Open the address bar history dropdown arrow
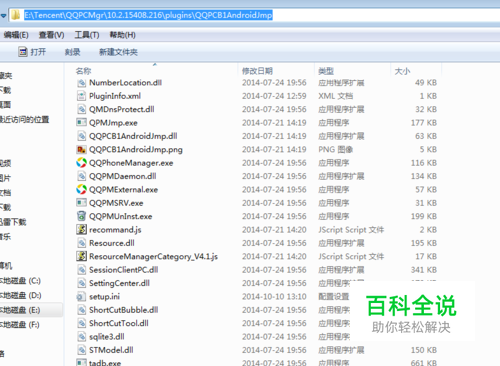The image size is (500, 366). (3, 15)
